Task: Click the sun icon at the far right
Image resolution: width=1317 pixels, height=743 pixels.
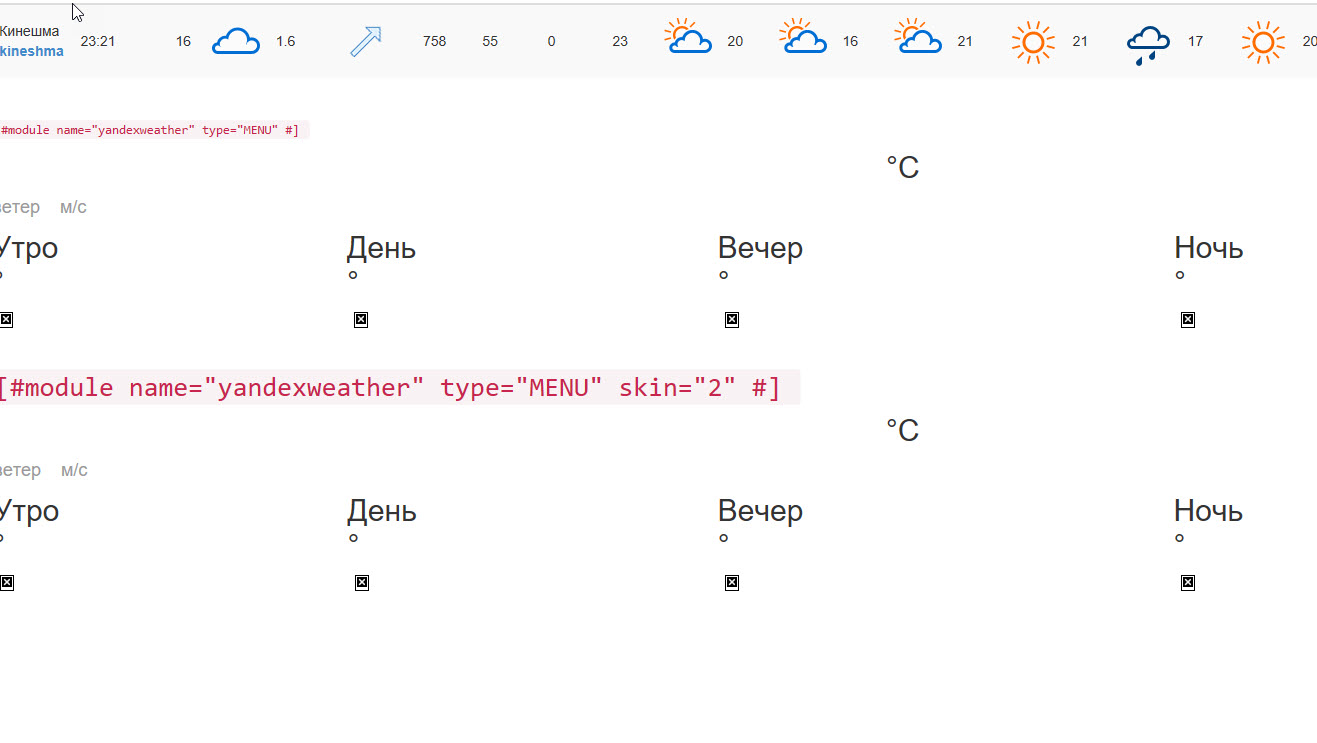Action: pos(1263,43)
